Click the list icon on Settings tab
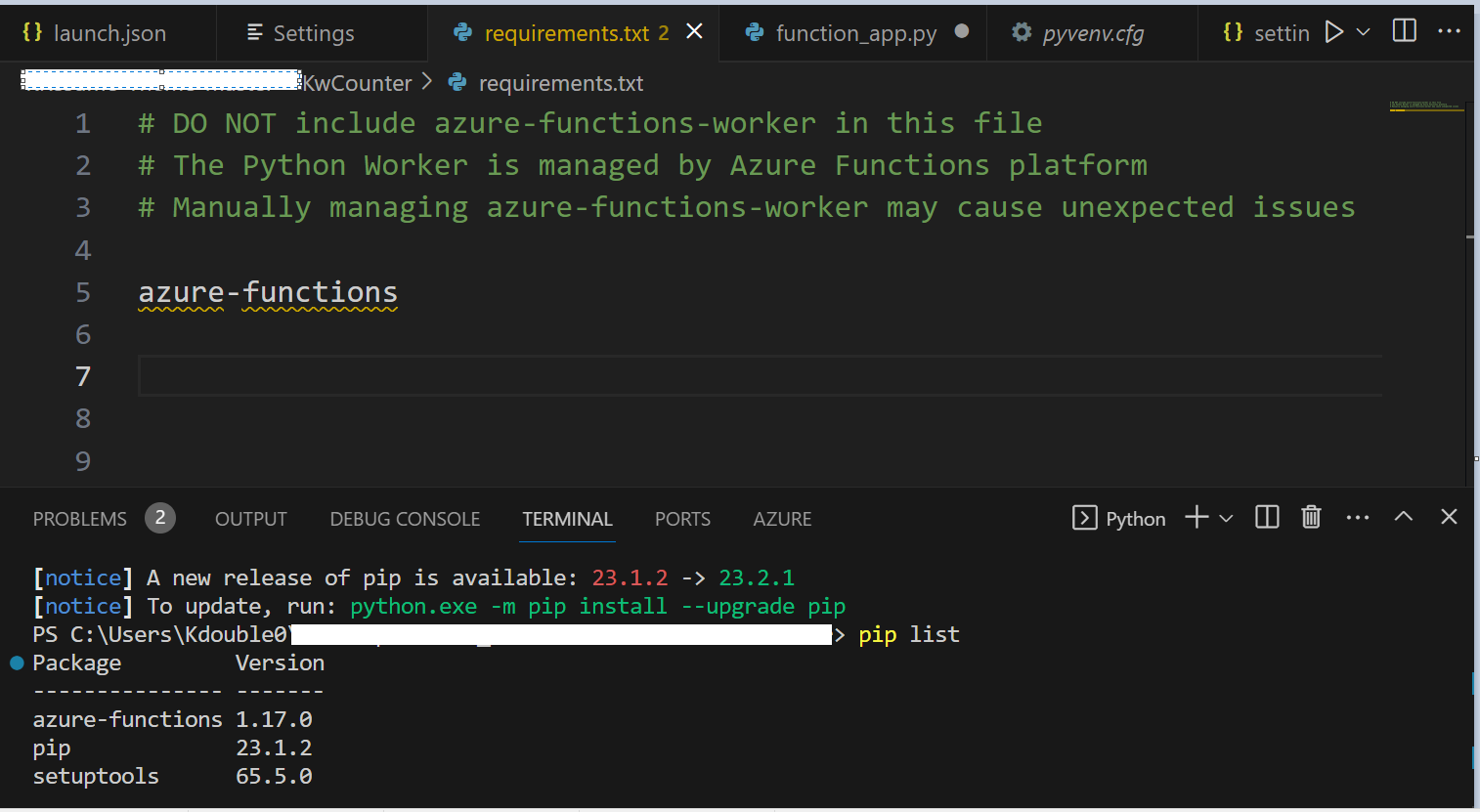Image resolution: width=1480 pixels, height=812 pixels. click(255, 32)
